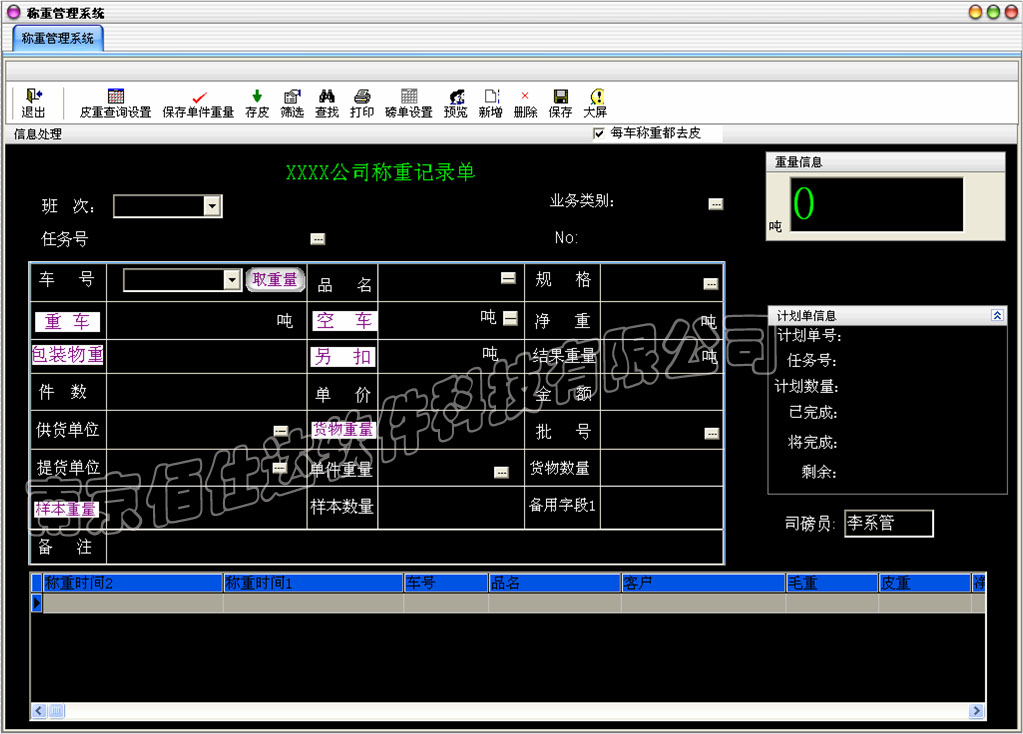Screen dimensions: 1023x734
Task: Click the 包装物重 button
Action: (x=67, y=354)
